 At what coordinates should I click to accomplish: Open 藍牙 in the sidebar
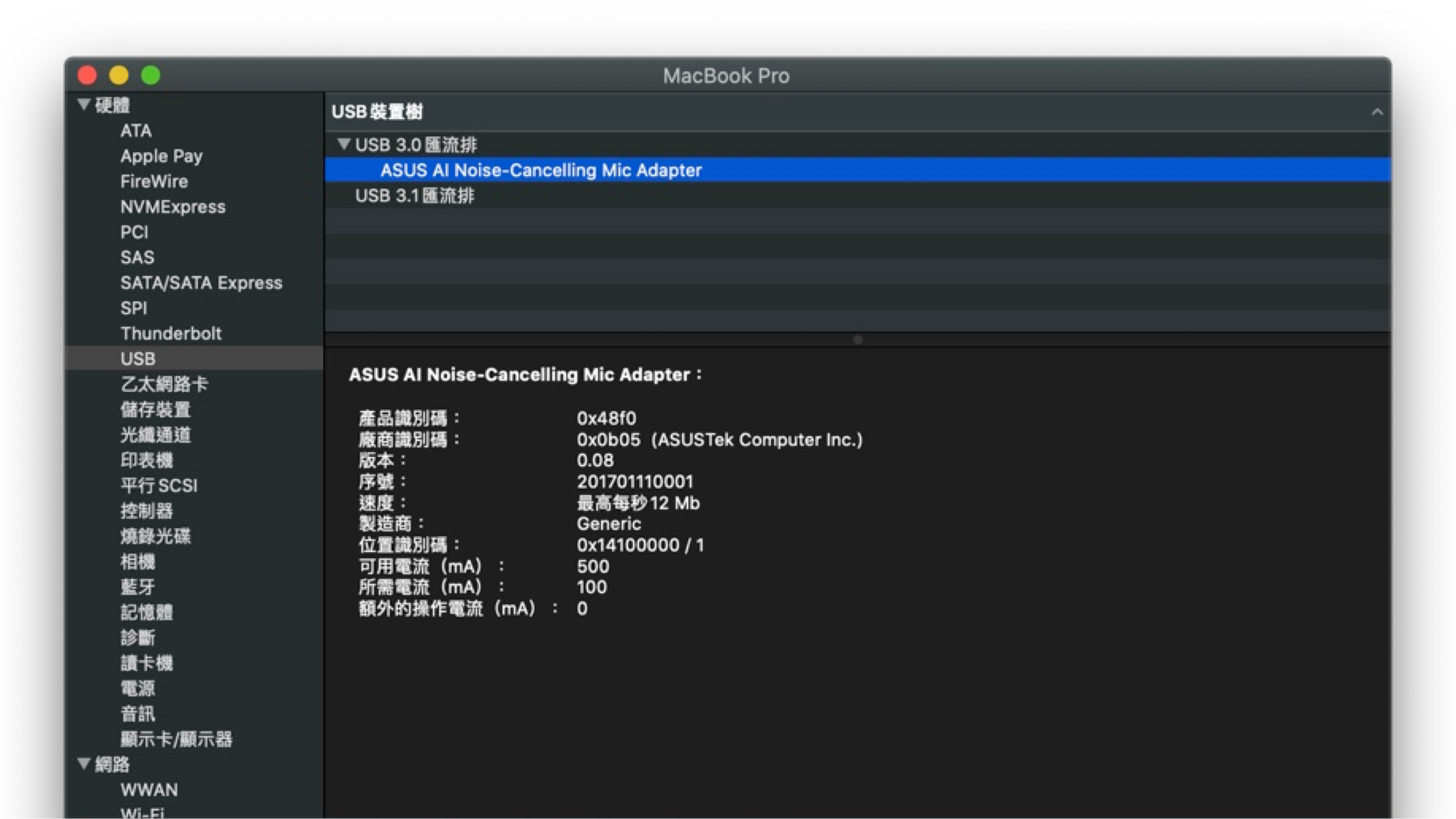(x=137, y=587)
